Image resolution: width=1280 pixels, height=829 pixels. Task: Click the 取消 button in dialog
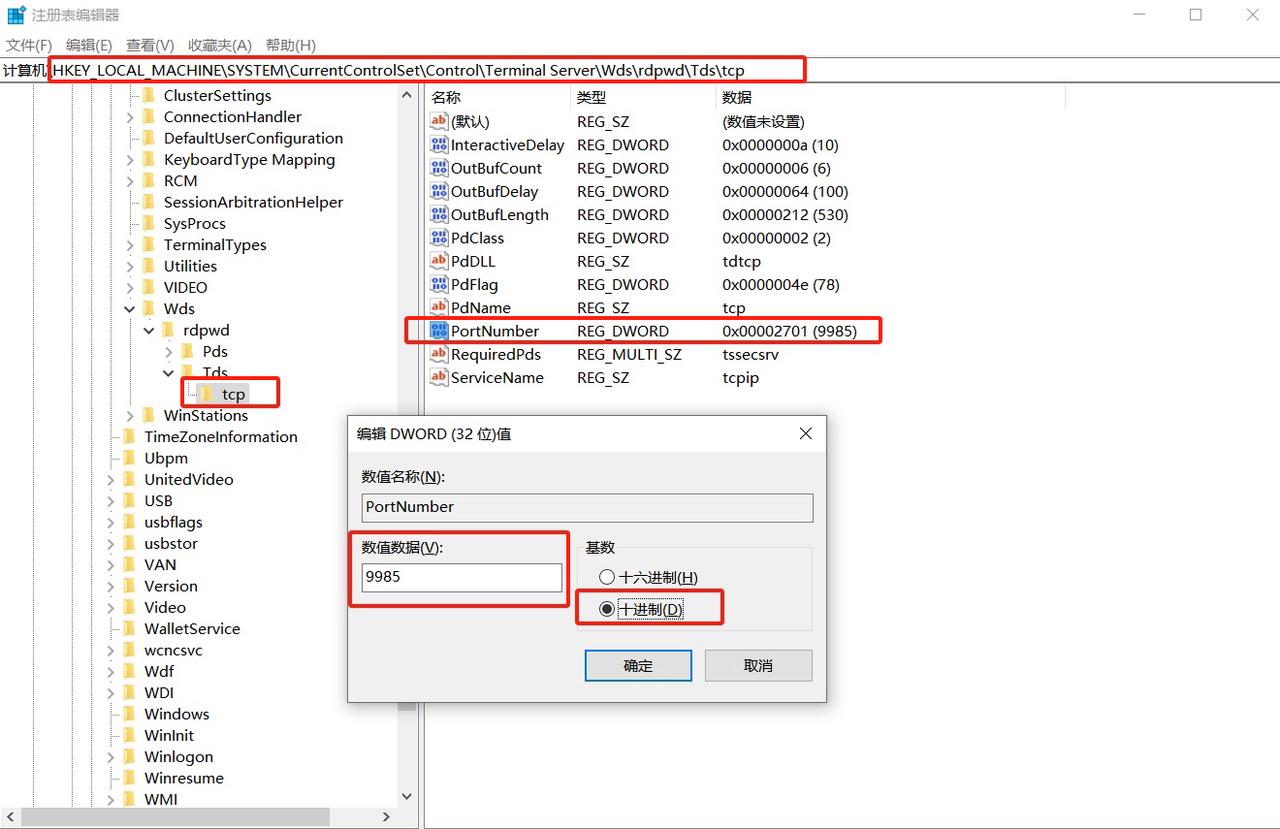[758, 666]
